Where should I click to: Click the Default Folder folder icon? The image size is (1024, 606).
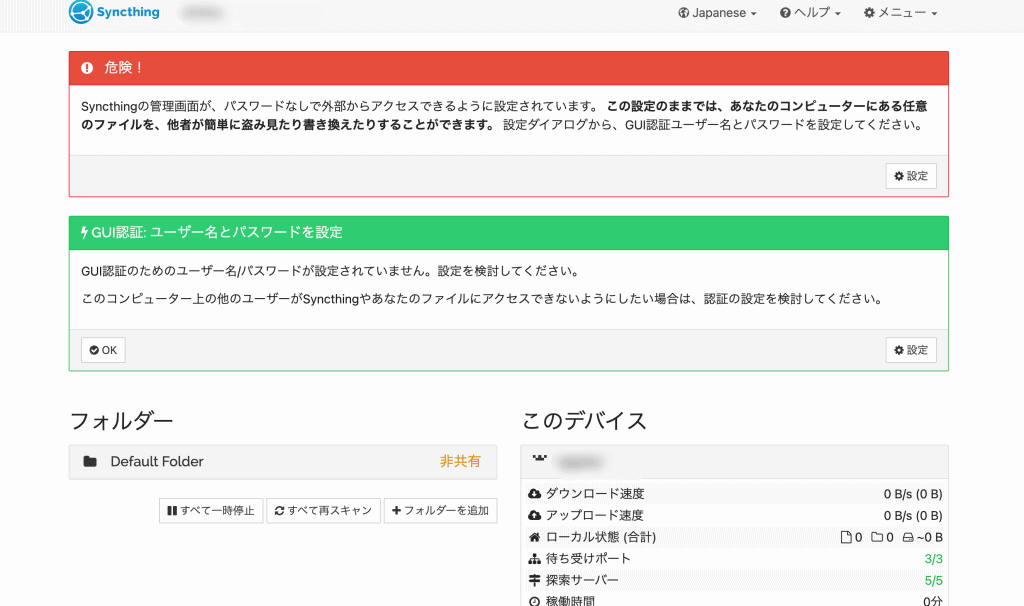tap(90, 462)
